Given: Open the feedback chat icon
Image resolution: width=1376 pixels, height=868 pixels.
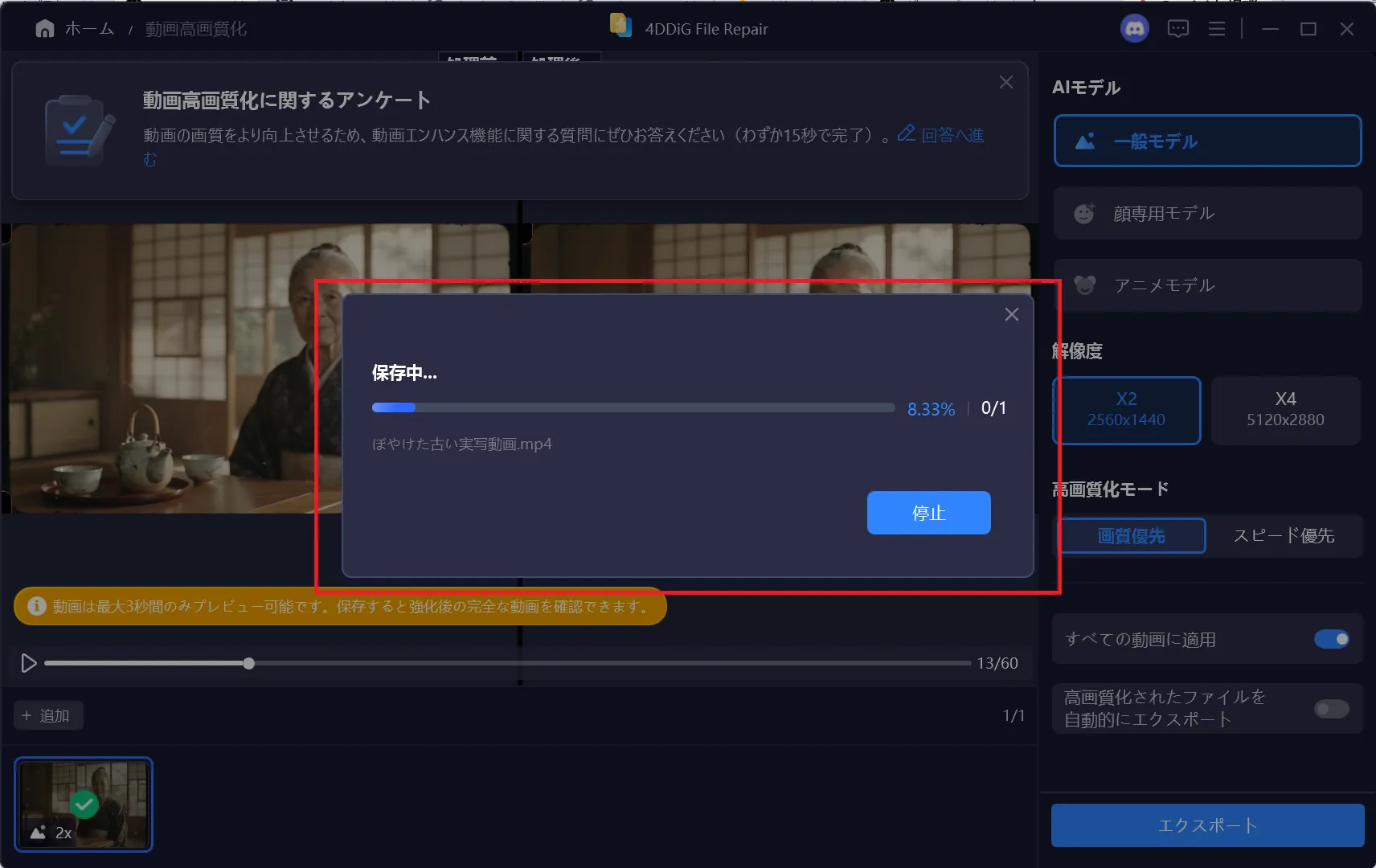Looking at the screenshot, I should pyautogui.click(x=1177, y=29).
